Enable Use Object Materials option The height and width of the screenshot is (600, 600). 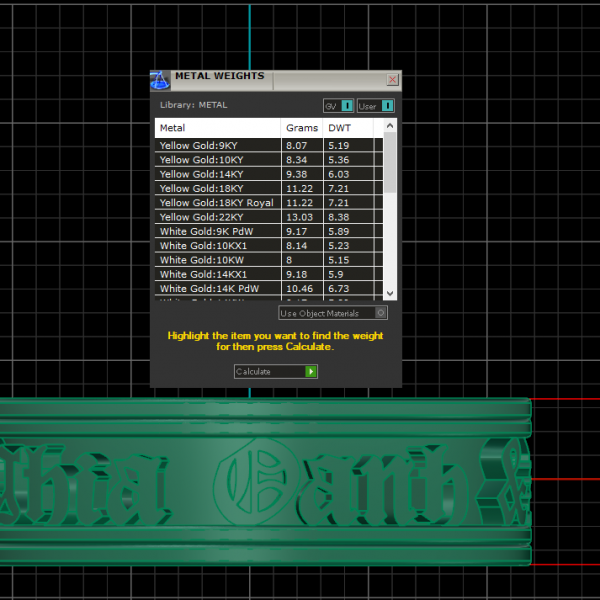tap(381, 313)
